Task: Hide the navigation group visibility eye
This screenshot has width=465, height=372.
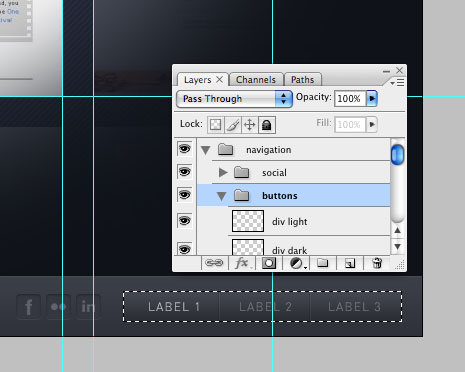Action: tap(184, 149)
